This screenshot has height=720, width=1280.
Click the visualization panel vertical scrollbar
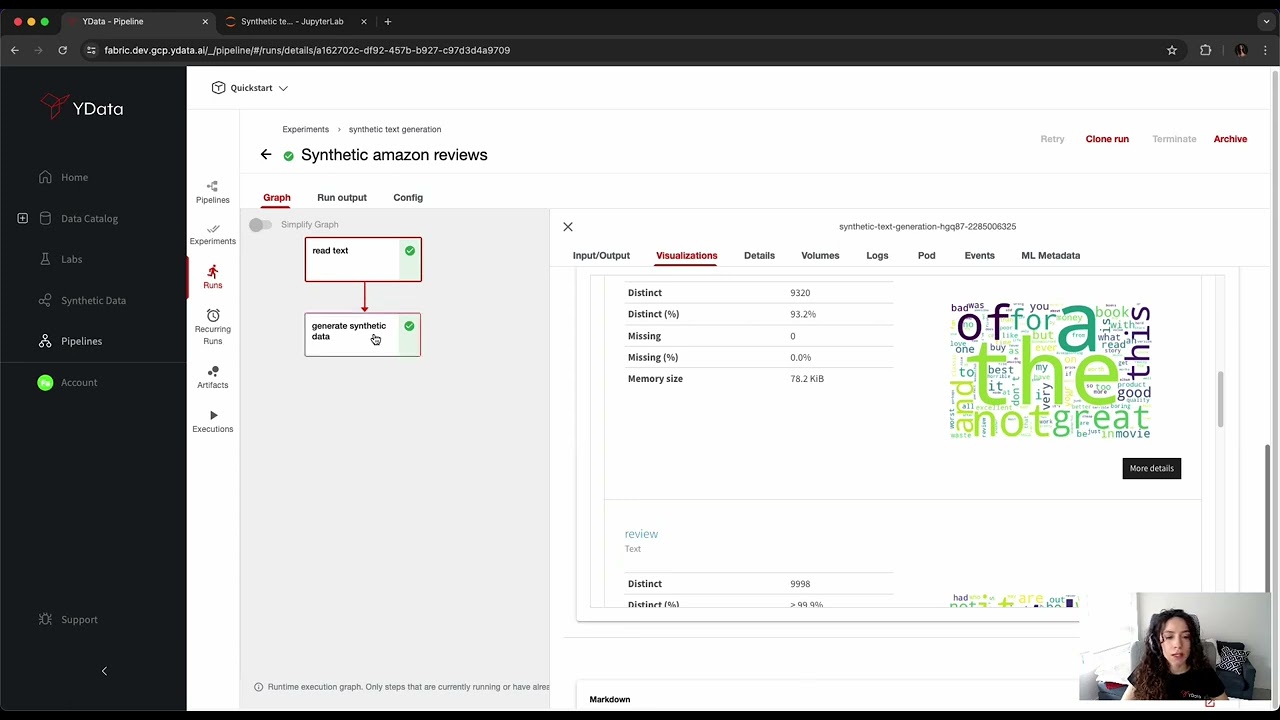coord(1220,399)
